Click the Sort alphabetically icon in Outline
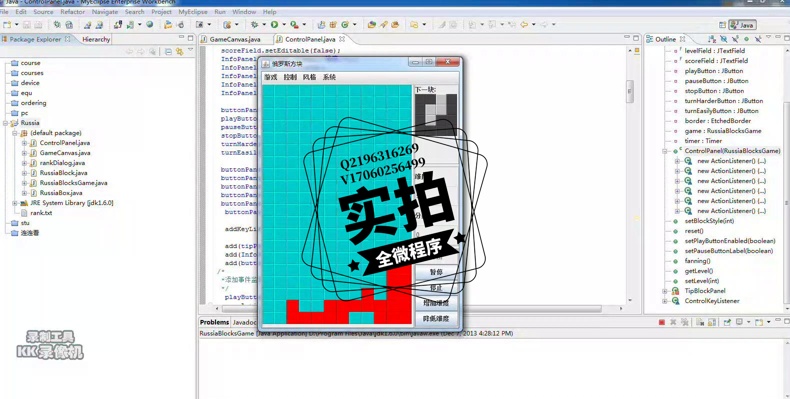The image size is (790, 399). tap(711, 39)
